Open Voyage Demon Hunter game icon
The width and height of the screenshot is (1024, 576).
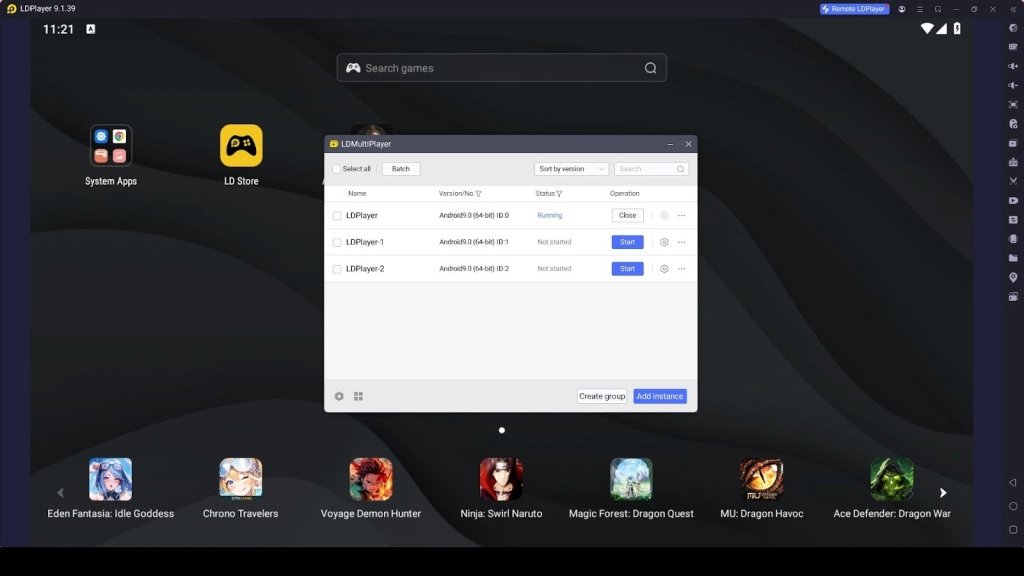point(370,479)
